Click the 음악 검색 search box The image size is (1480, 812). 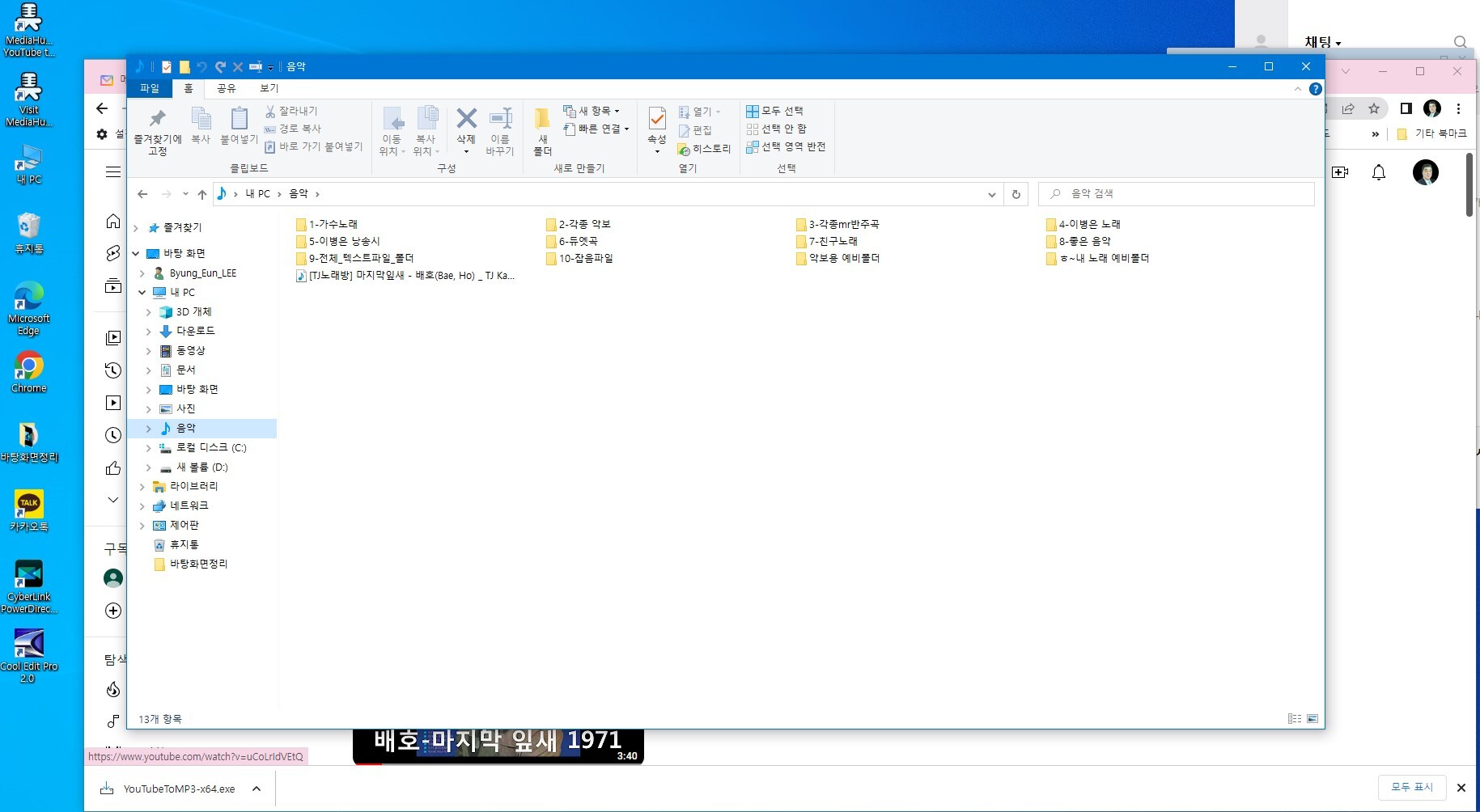[x=1177, y=194]
